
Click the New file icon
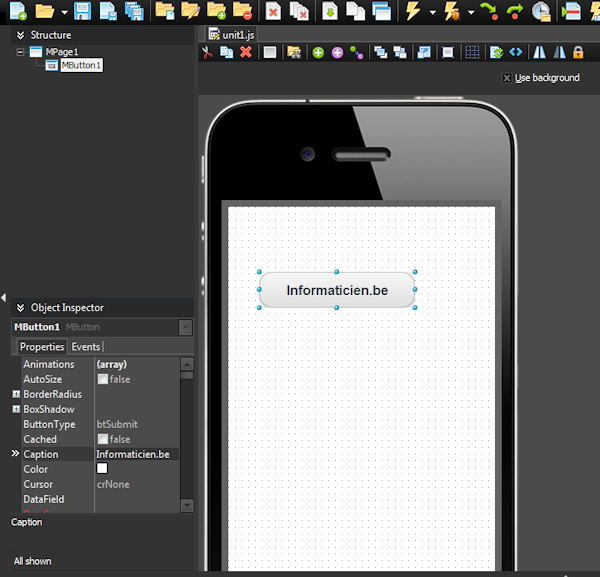click(x=17, y=12)
